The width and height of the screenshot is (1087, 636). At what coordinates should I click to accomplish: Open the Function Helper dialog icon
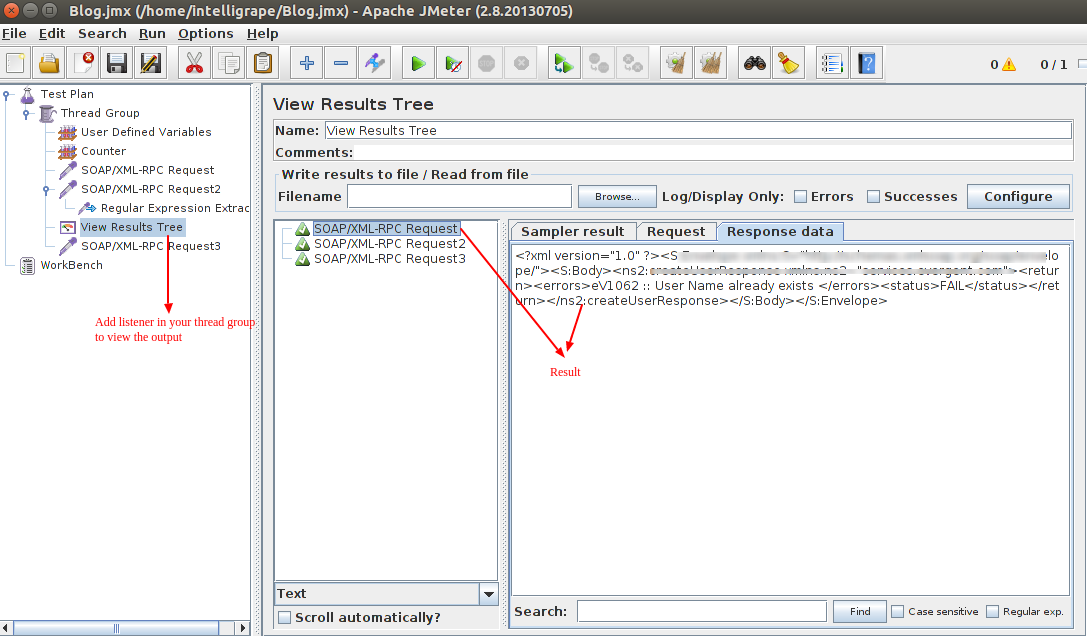point(832,64)
